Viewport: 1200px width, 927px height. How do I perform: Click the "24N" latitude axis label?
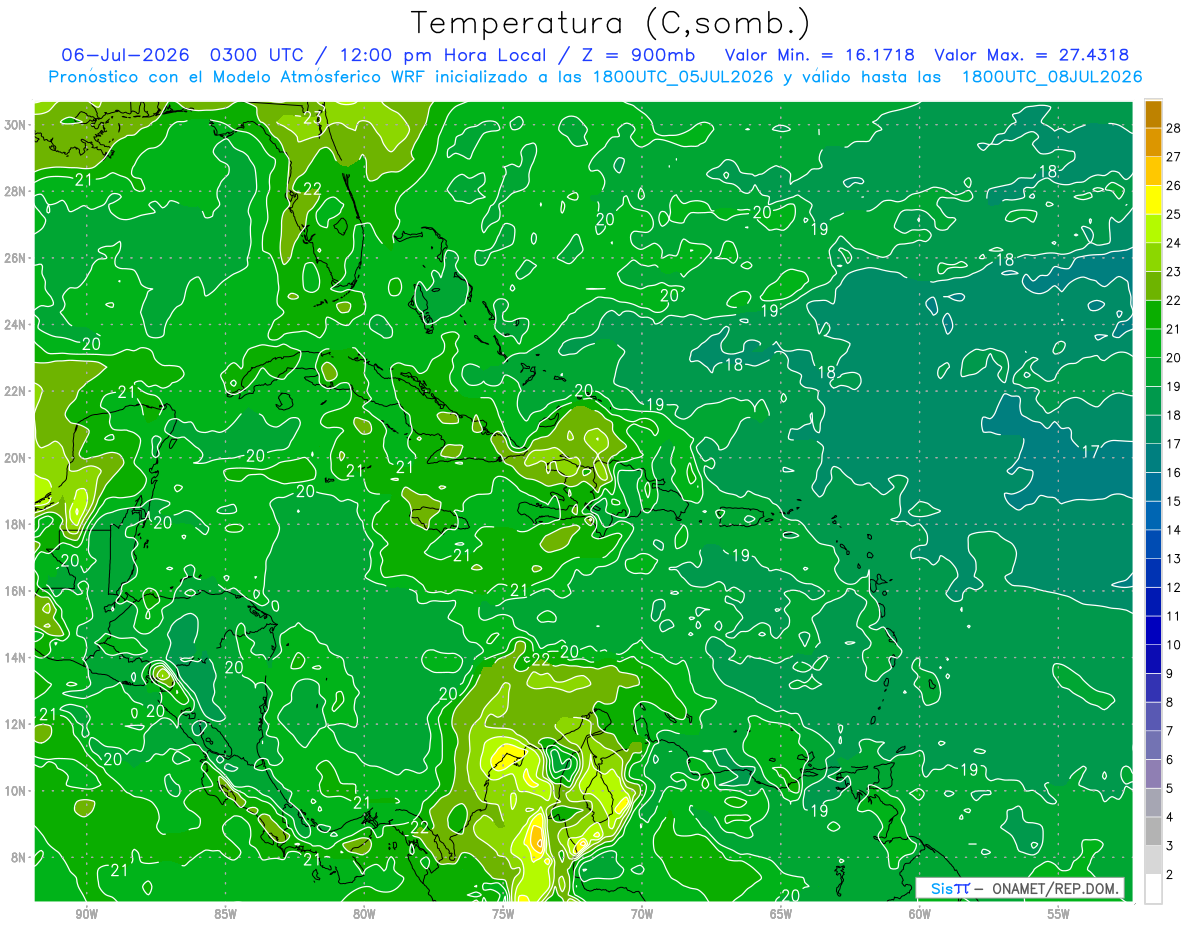(15, 324)
